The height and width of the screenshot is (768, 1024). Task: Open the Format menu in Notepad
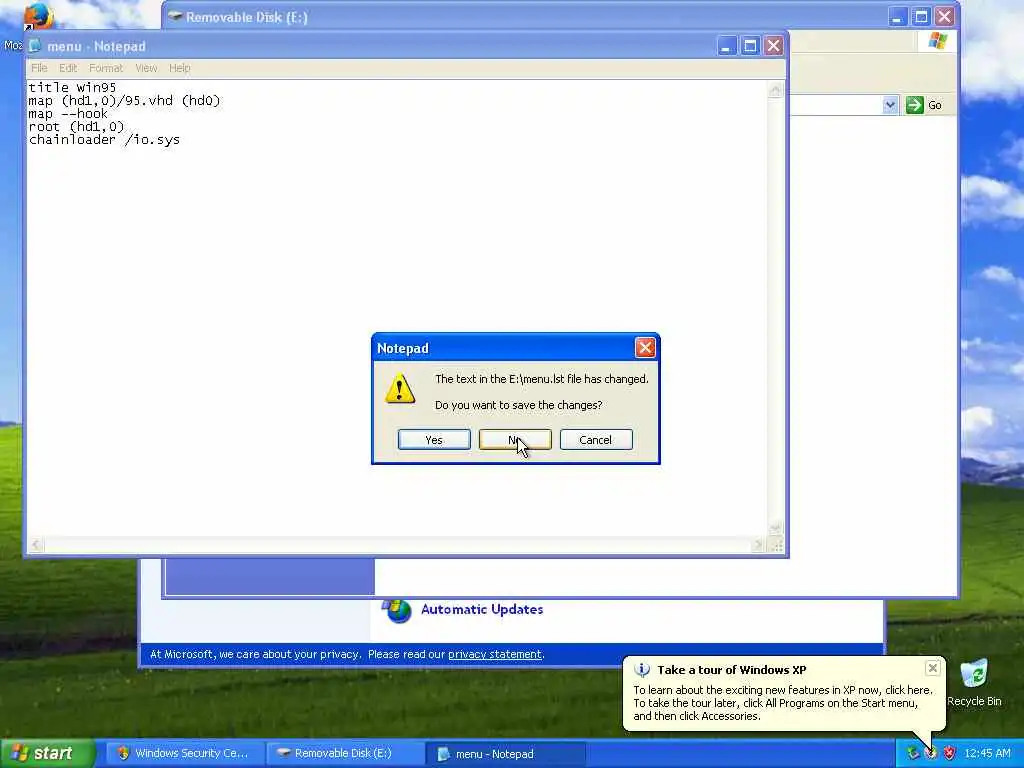click(106, 68)
